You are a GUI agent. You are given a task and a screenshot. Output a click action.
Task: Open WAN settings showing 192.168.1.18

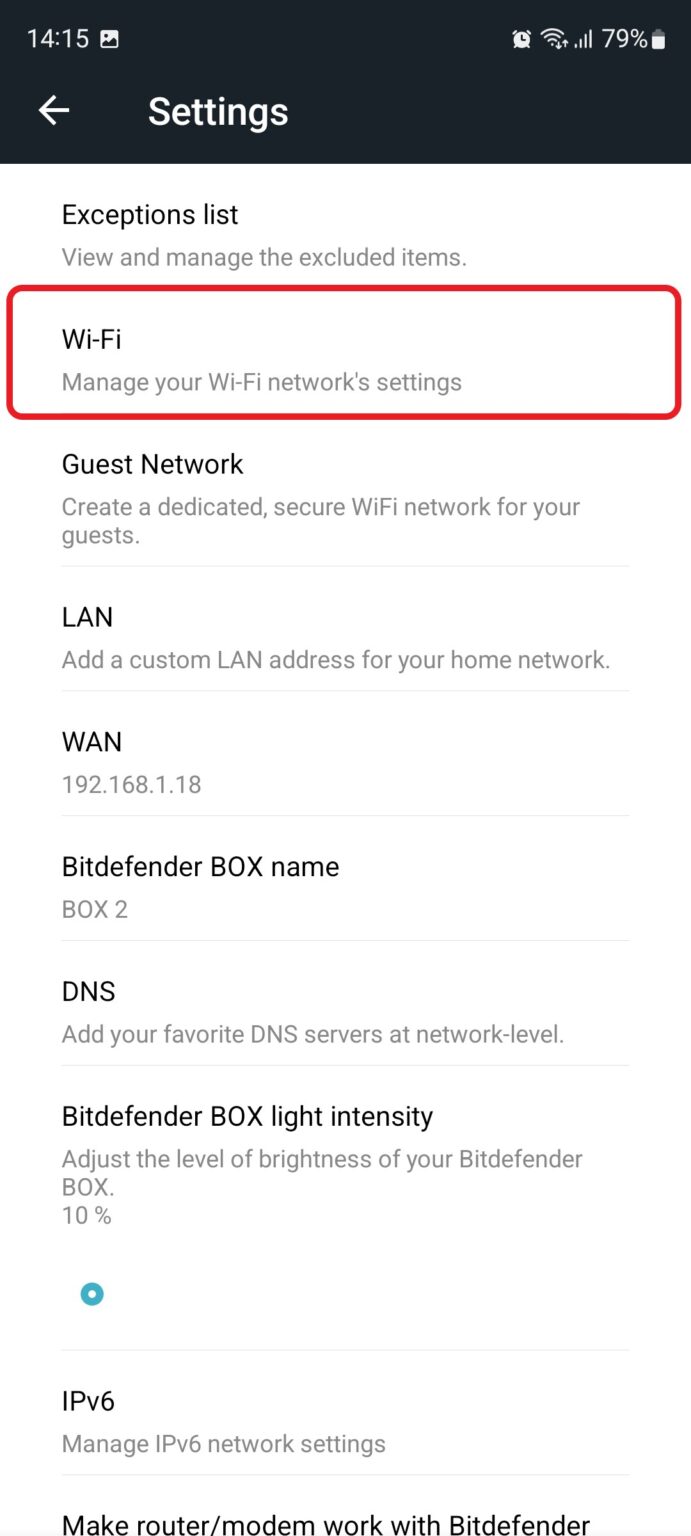coord(345,760)
